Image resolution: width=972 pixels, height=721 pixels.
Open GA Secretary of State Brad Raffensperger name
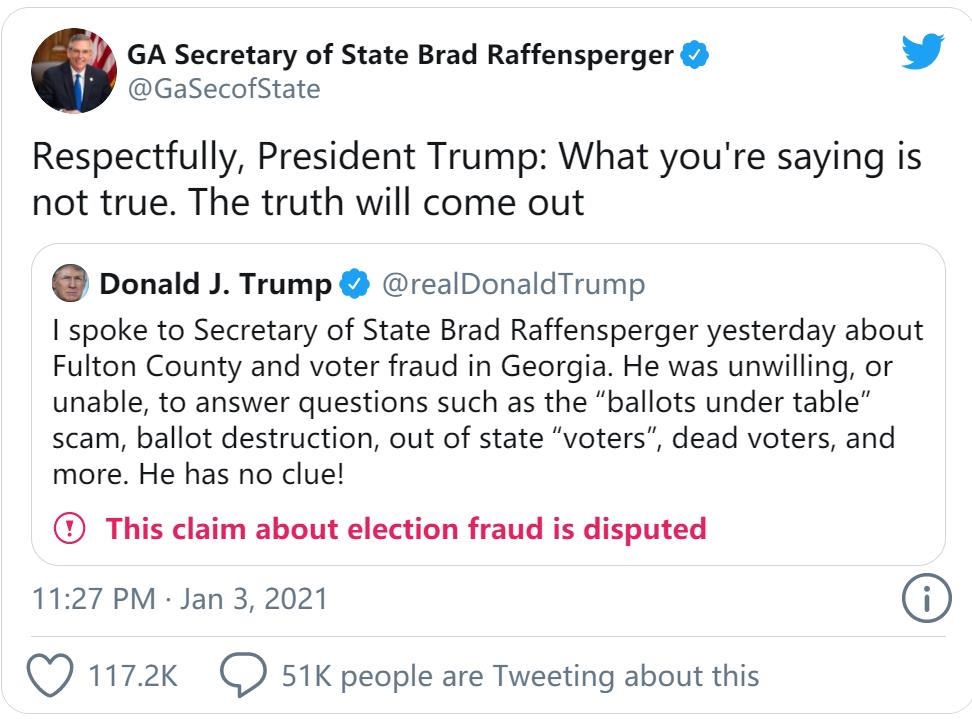coord(400,55)
